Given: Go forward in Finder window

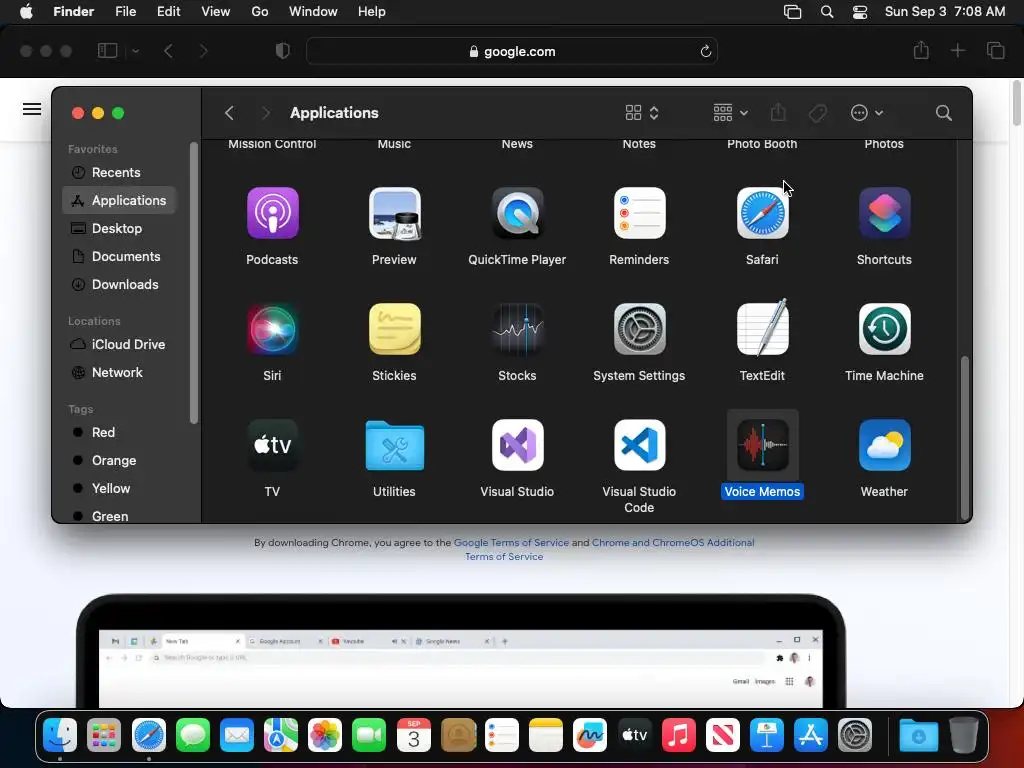Looking at the screenshot, I should coord(265,113).
